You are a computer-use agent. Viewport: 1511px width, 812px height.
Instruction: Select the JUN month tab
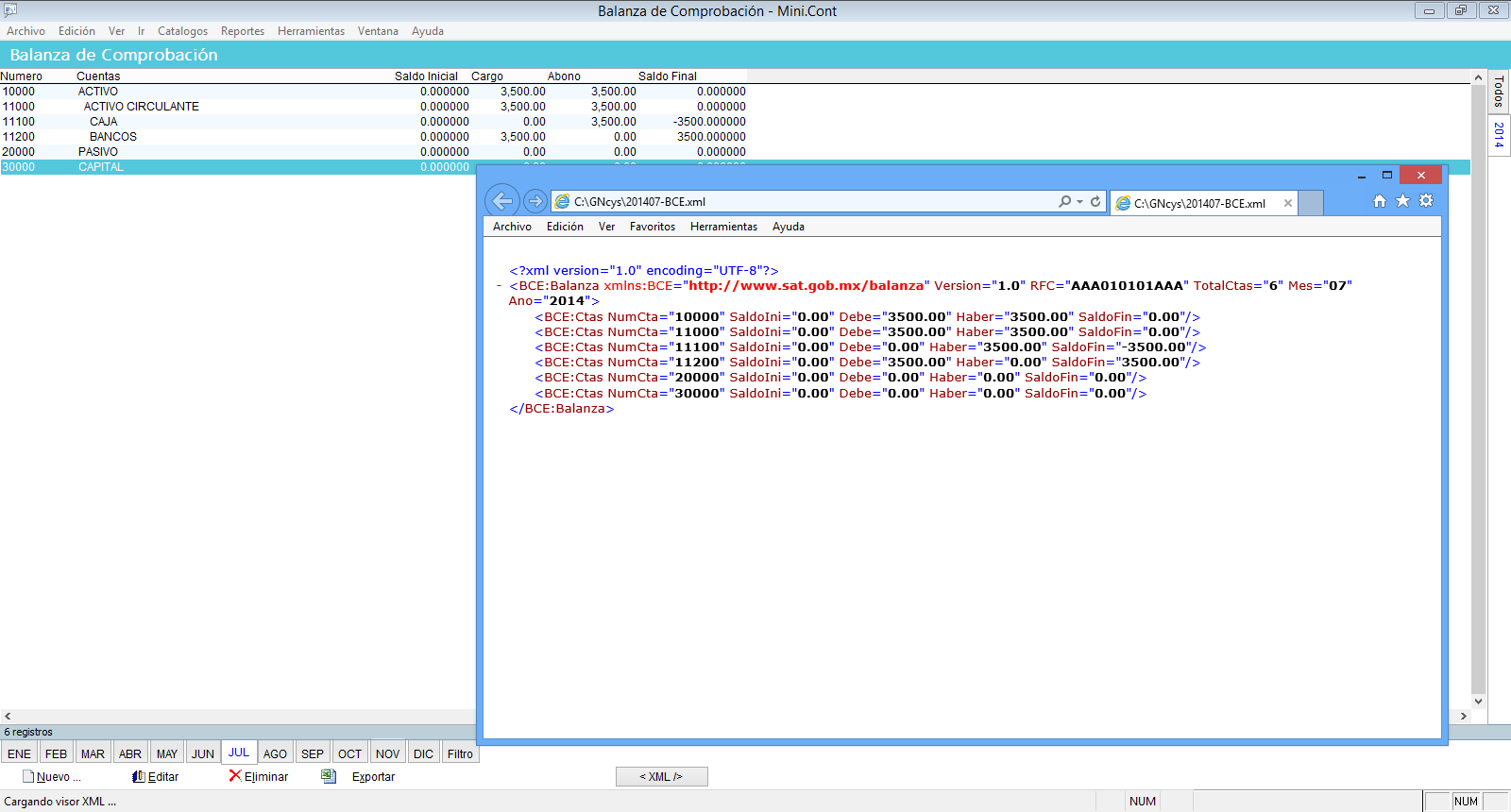[203, 753]
